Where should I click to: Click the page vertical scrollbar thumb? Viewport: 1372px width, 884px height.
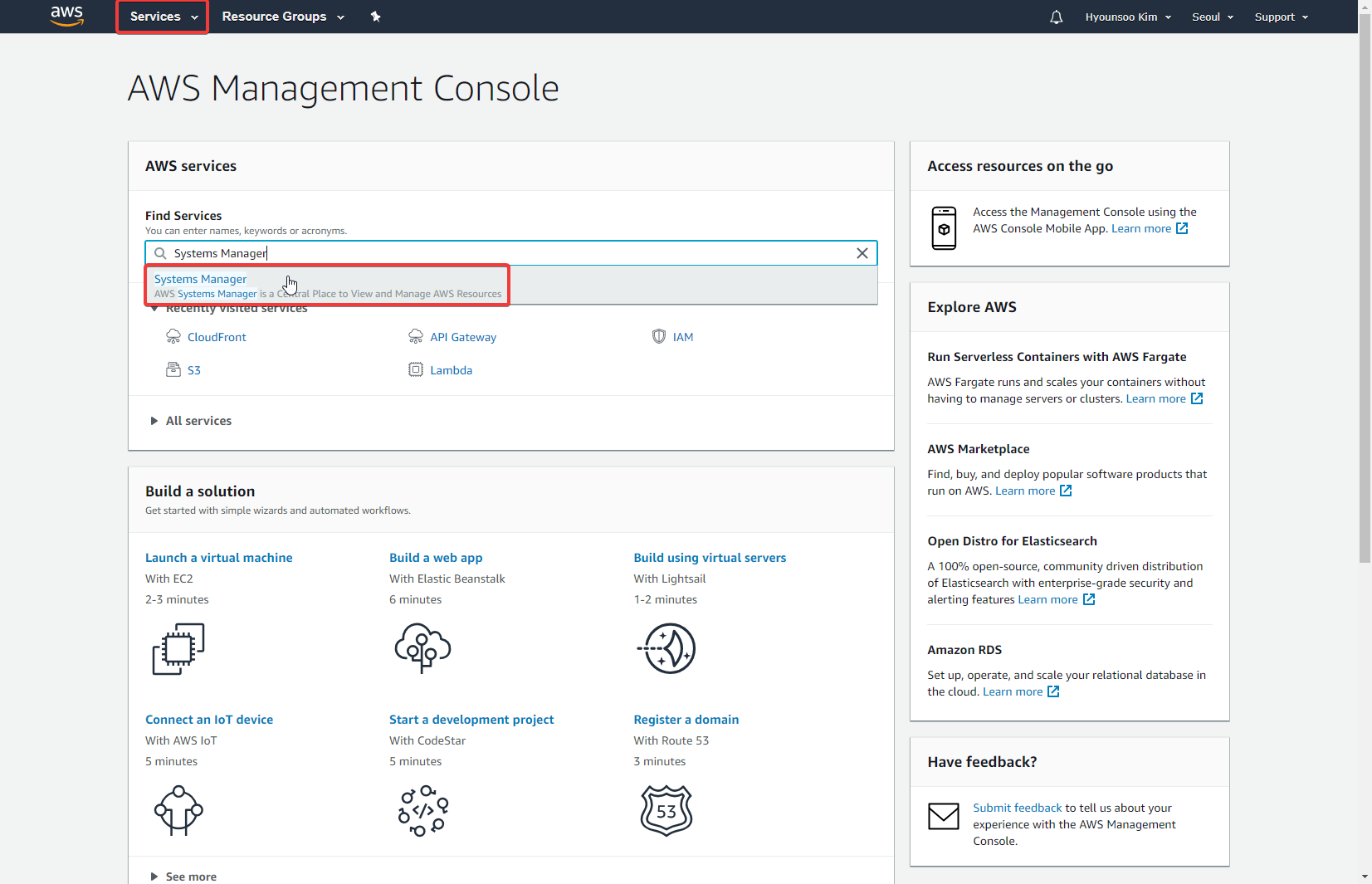(1365, 287)
